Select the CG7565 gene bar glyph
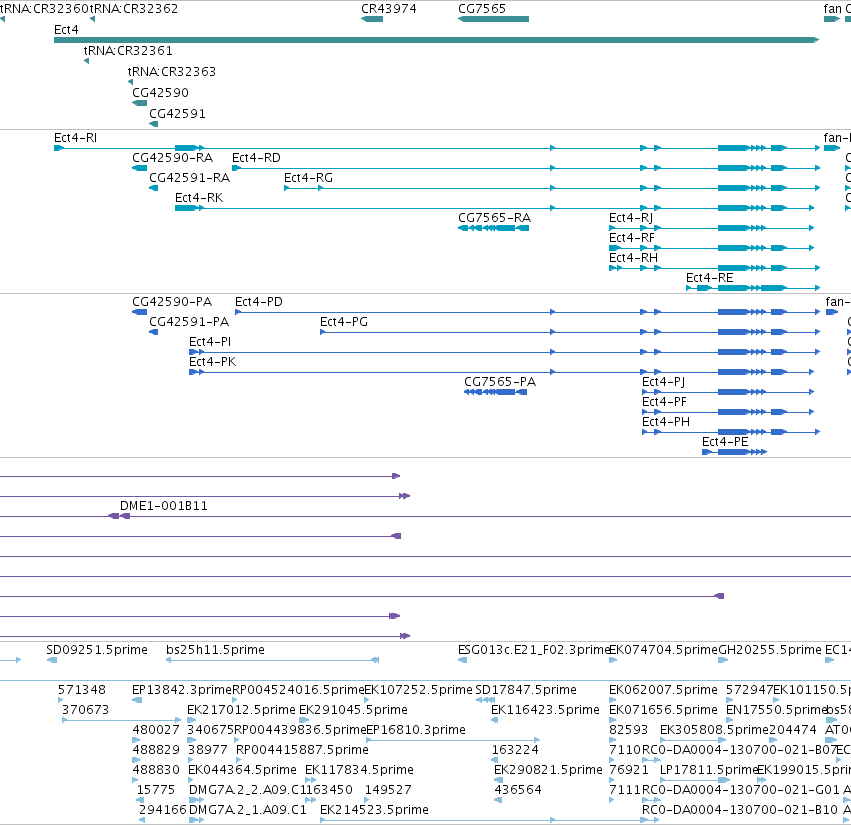The height and width of the screenshot is (825, 851). coord(493,19)
